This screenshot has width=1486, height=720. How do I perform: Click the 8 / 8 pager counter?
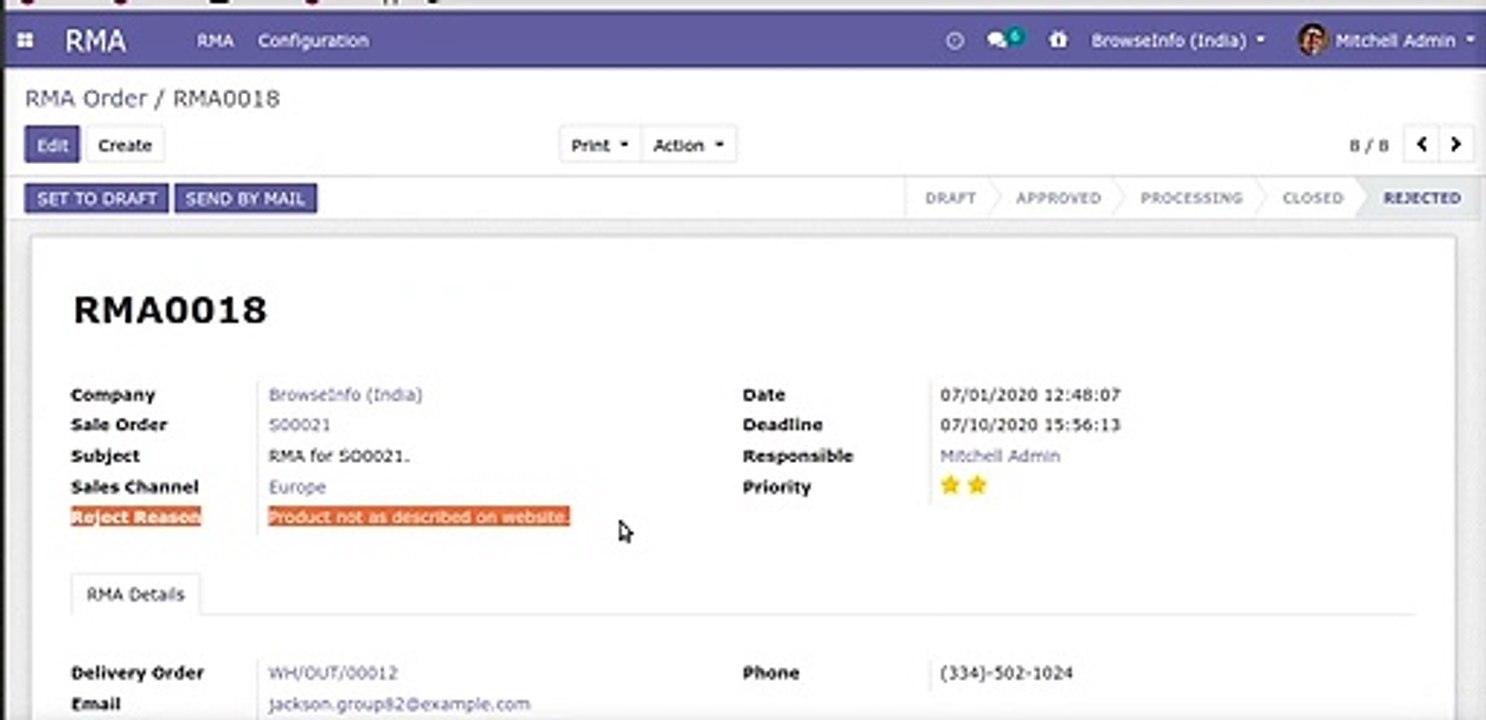pos(1369,146)
